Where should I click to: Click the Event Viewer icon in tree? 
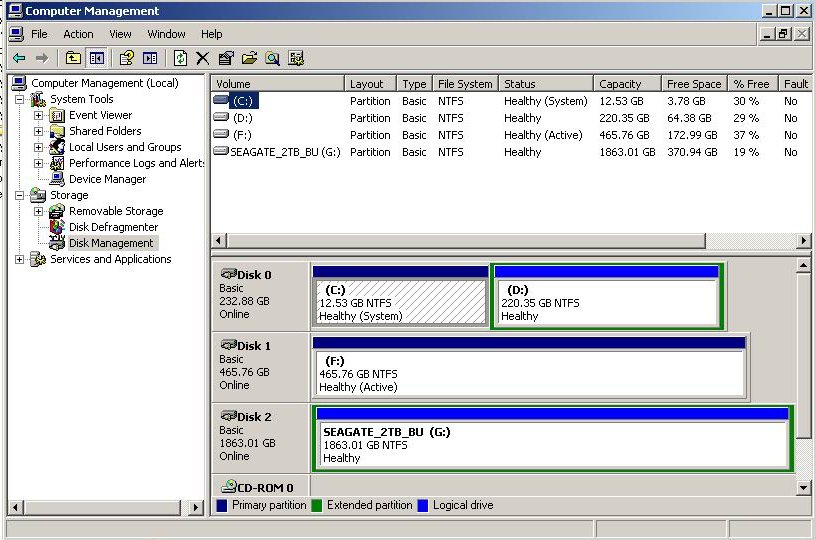[57, 115]
